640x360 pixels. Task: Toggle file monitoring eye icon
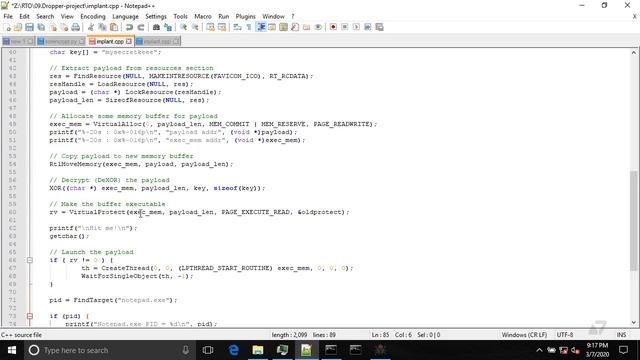tap(318, 27)
